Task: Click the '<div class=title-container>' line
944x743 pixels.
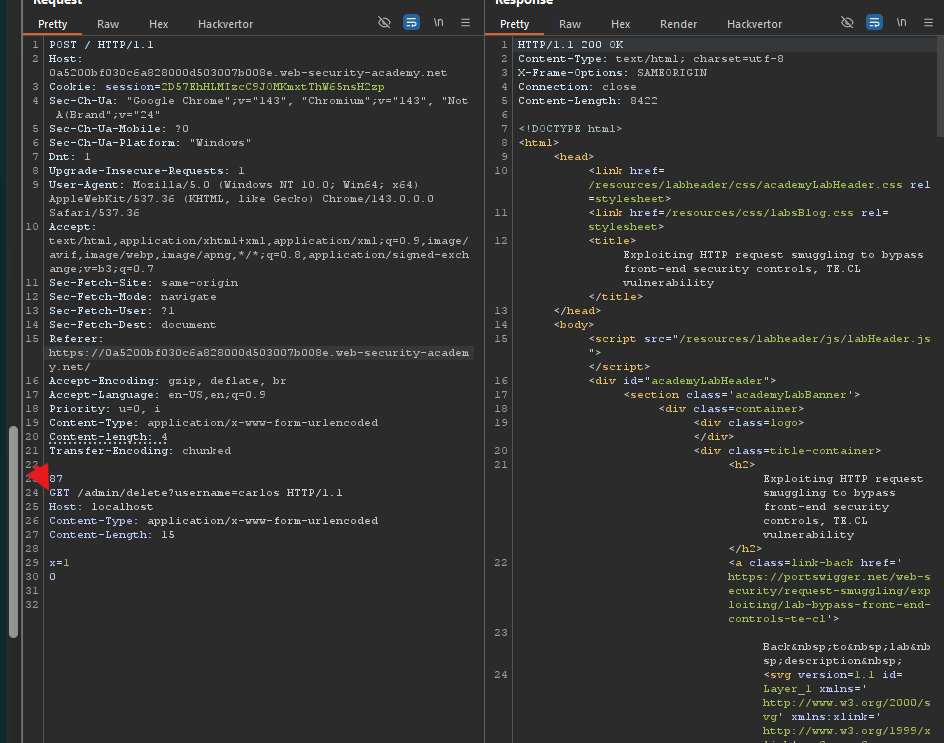Action: pos(787,450)
